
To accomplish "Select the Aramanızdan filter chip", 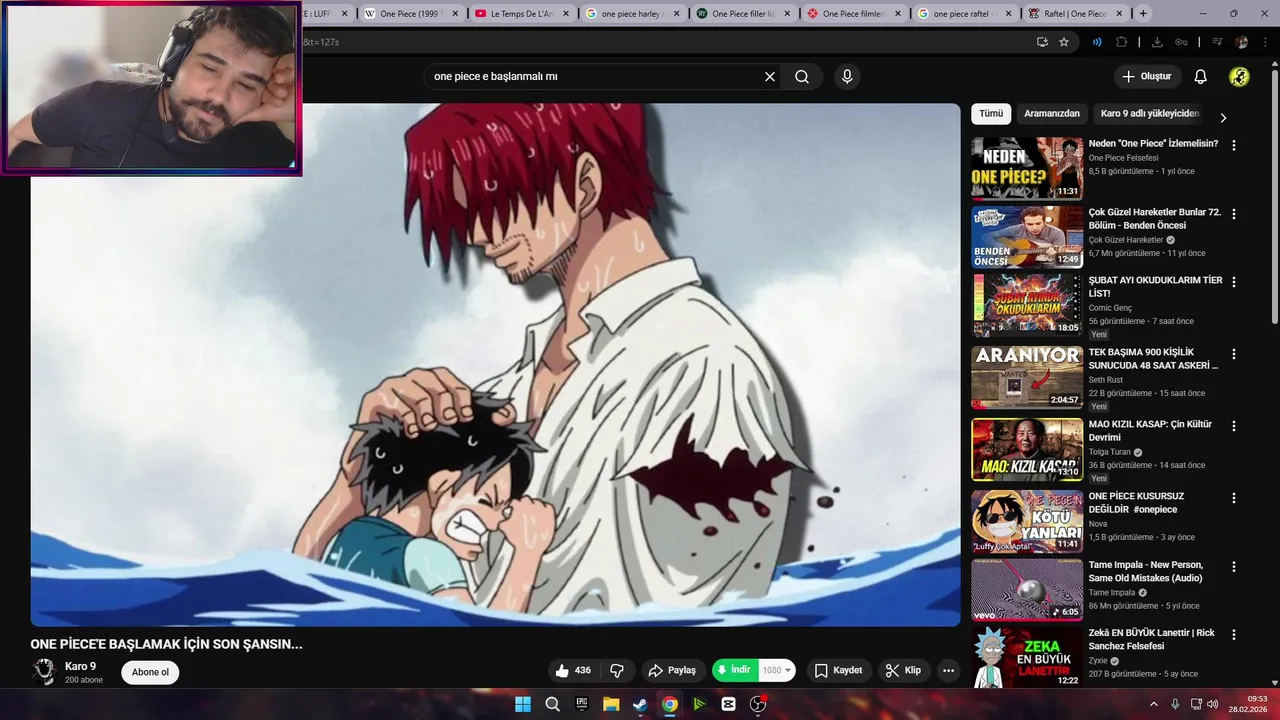I will 1052,114.
